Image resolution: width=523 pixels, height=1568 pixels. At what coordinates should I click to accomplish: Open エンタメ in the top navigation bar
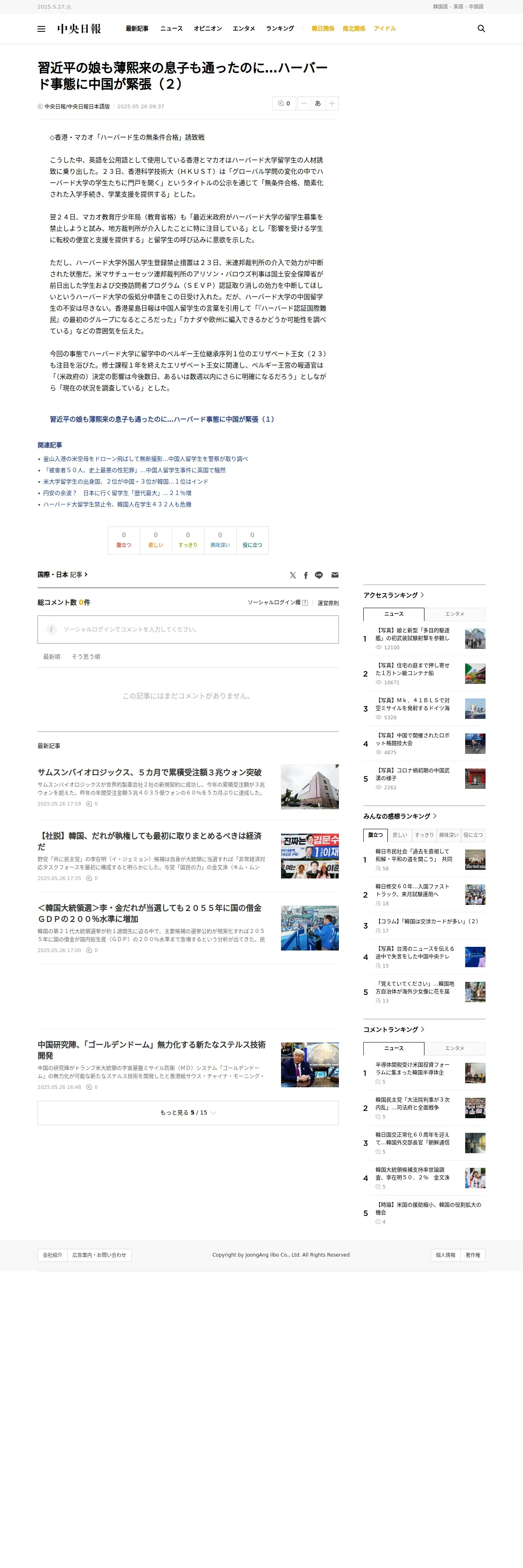(244, 28)
